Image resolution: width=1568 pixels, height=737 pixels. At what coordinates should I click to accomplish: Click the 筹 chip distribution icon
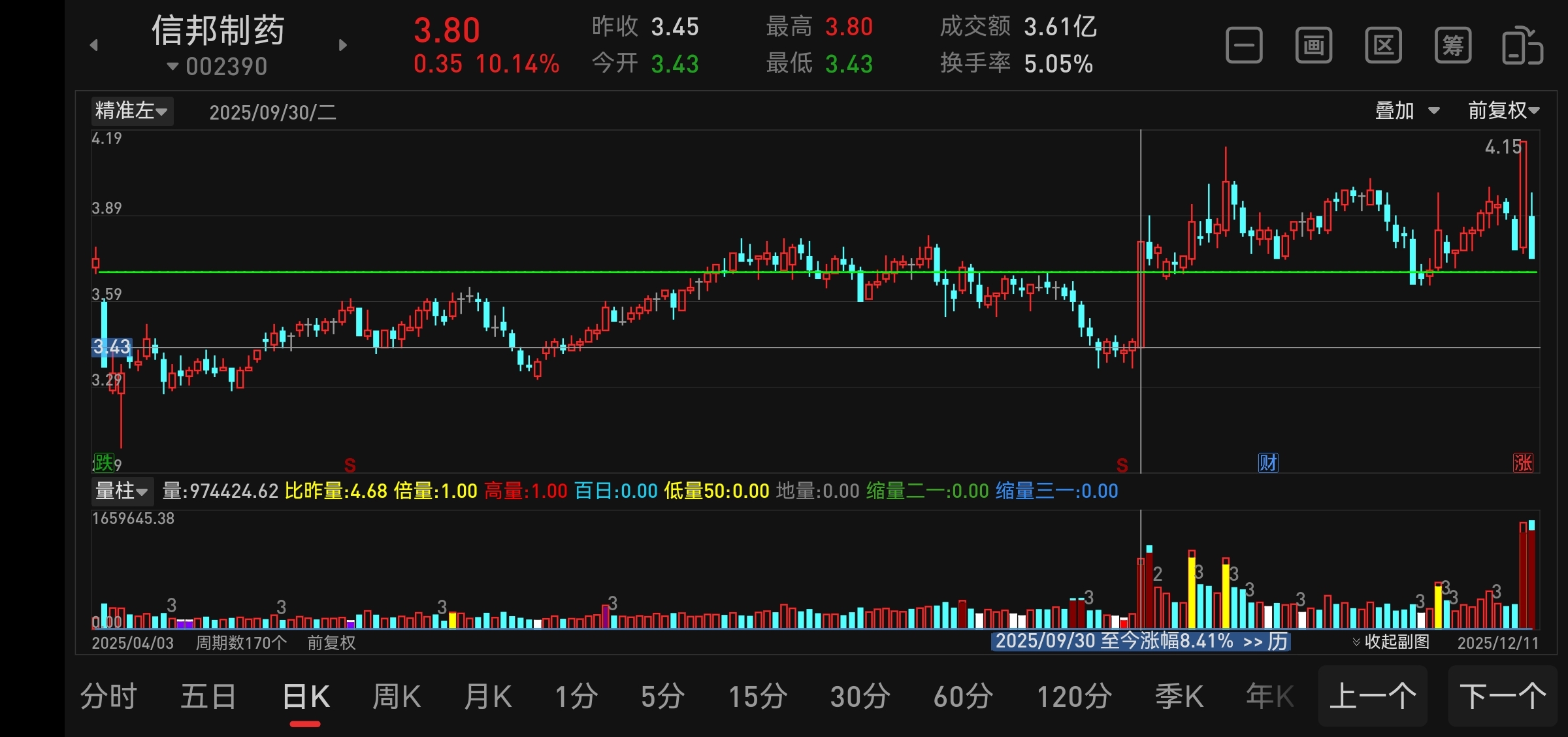click(1453, 46)
